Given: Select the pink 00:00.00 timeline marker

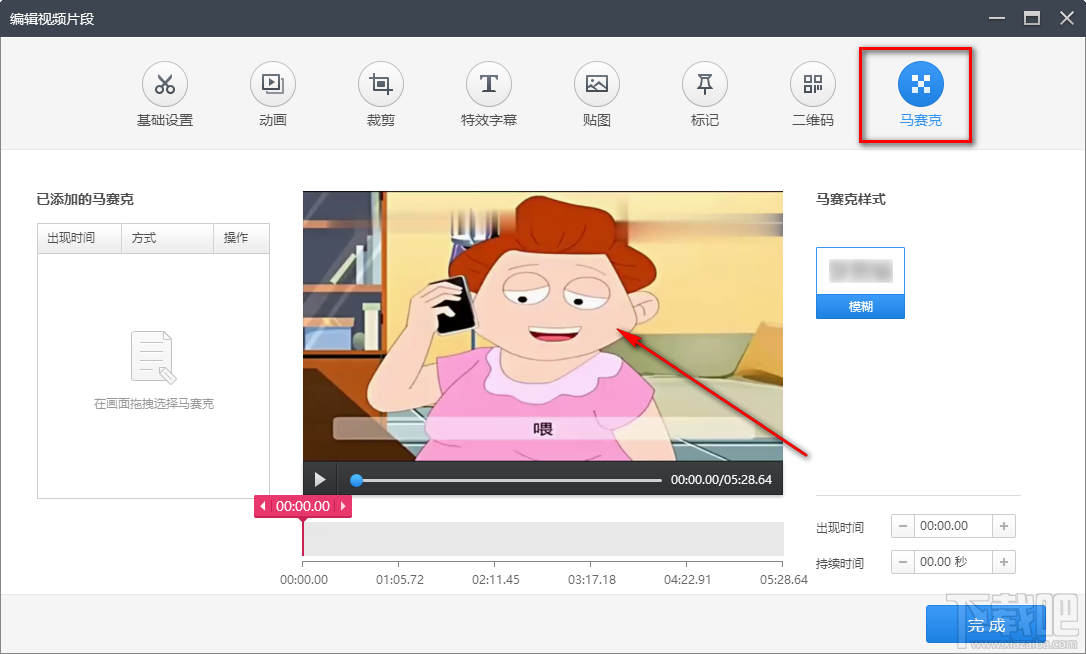Looking at the screenshot, I should click(303, 506).
